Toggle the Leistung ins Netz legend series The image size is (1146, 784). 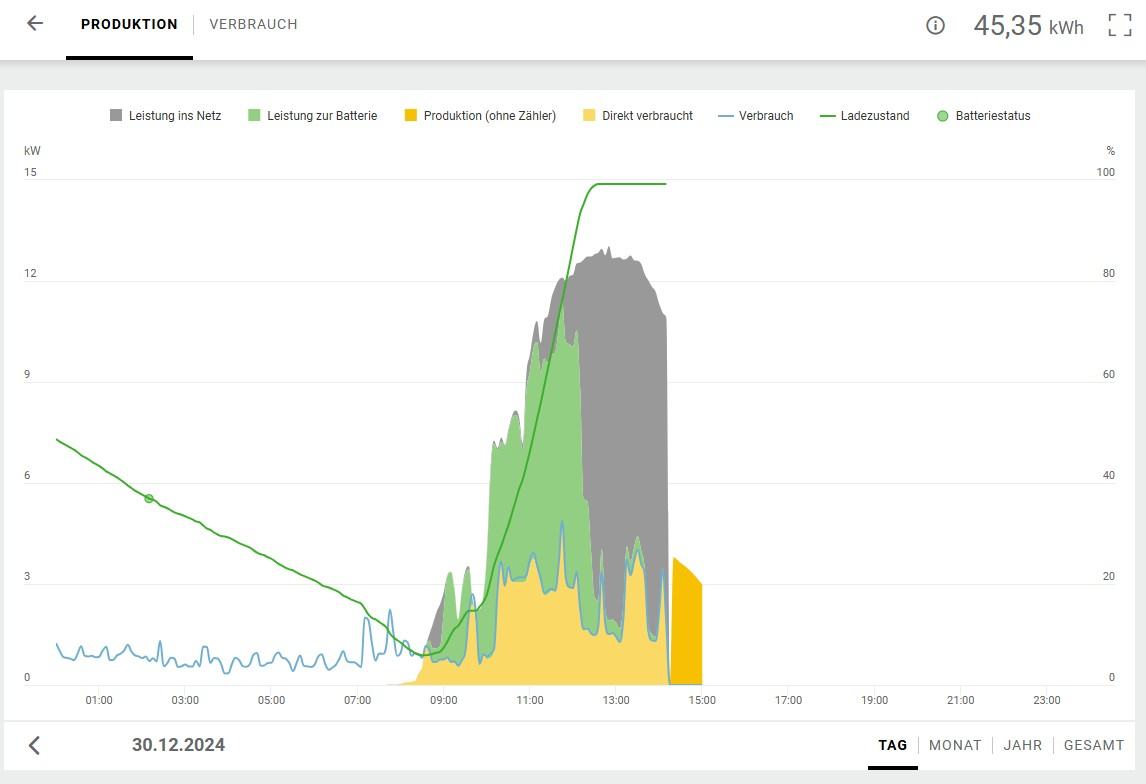point(166,115)
